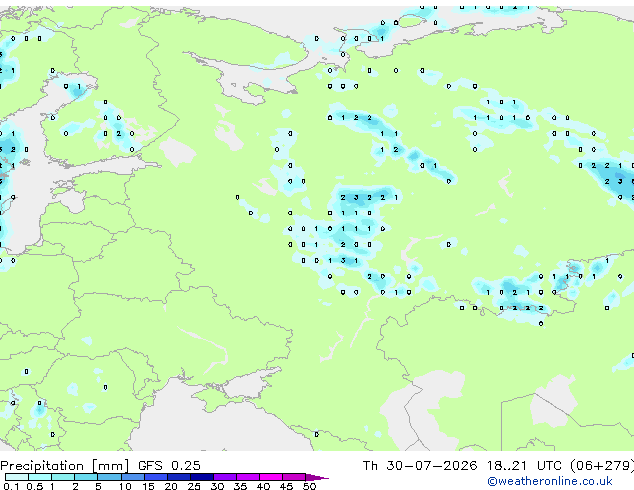This screenshot has width=634, height=490.
Task: Select the dark purple 45–50 mm legend swatch
Action: coord(294,477)
